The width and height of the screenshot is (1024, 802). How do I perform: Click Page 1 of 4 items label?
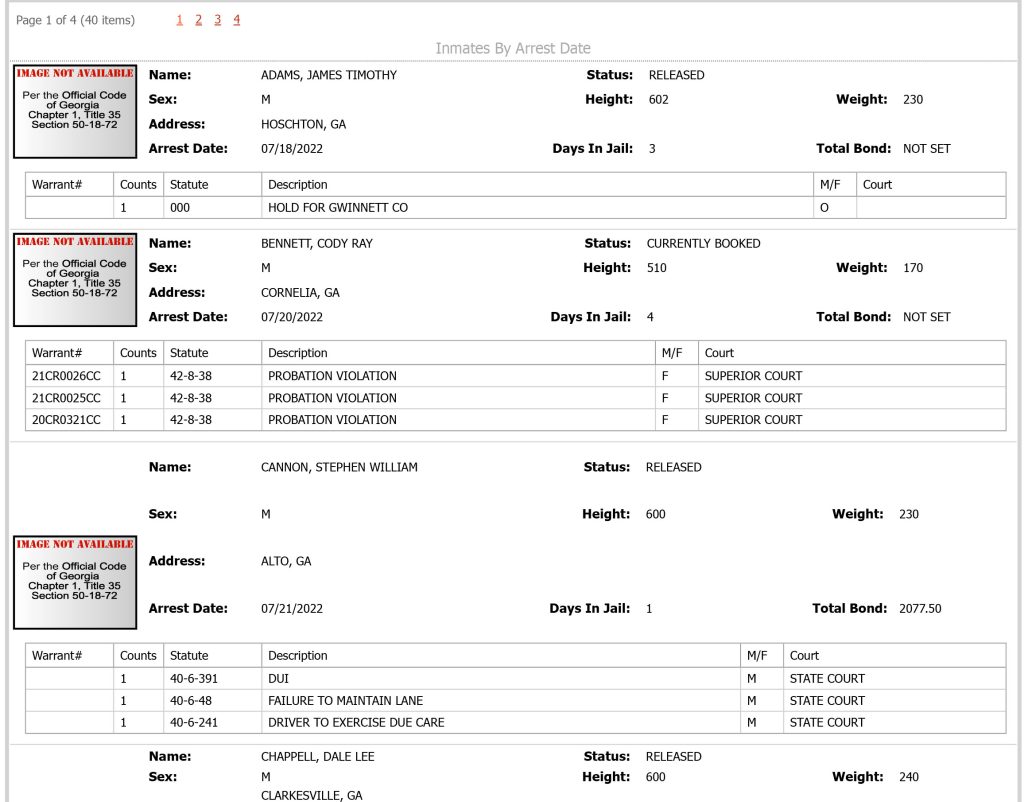point(75,20)
